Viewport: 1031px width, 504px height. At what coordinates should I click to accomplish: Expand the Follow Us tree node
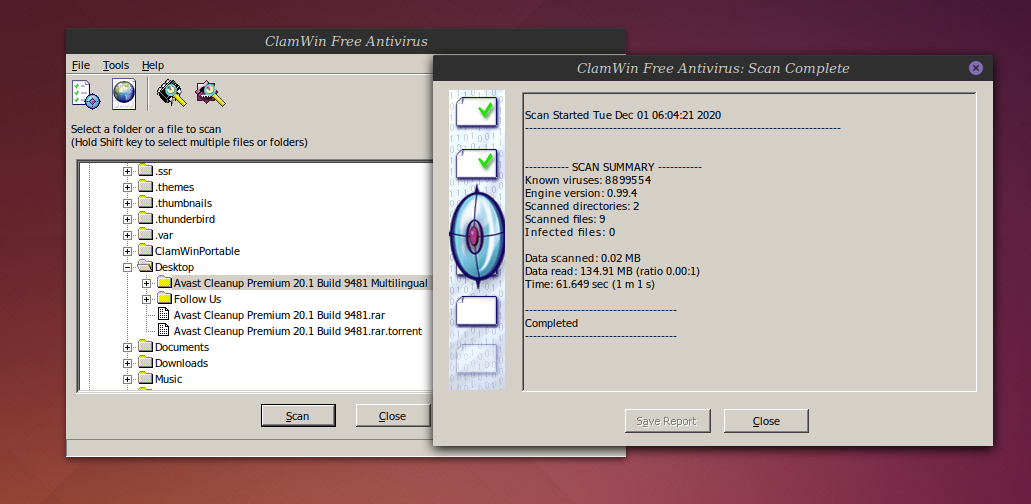(x=147, y=300)
